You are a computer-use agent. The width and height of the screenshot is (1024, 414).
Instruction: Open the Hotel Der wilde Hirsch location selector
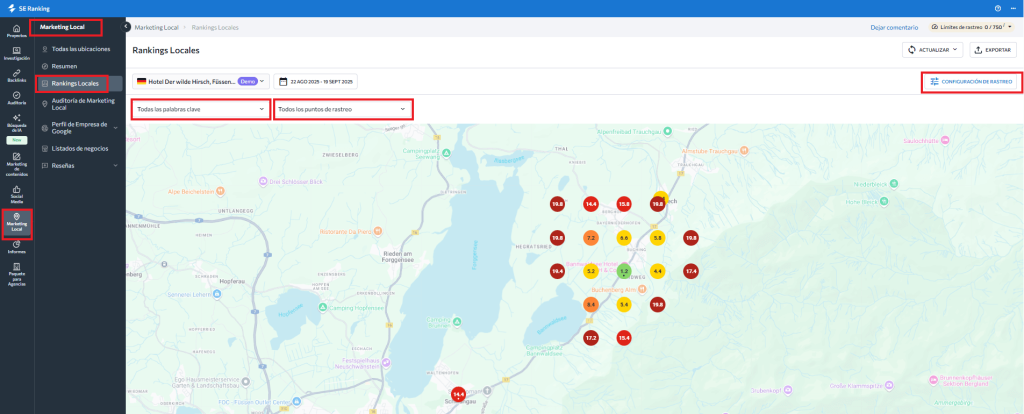[x=200, y=81]
